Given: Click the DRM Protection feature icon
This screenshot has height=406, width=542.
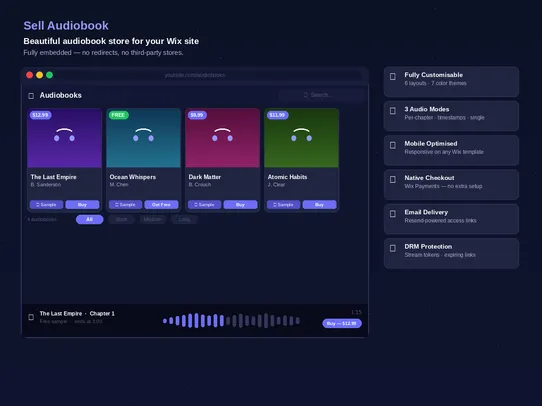Looking at the screenshot, I should tap(393, 248).
